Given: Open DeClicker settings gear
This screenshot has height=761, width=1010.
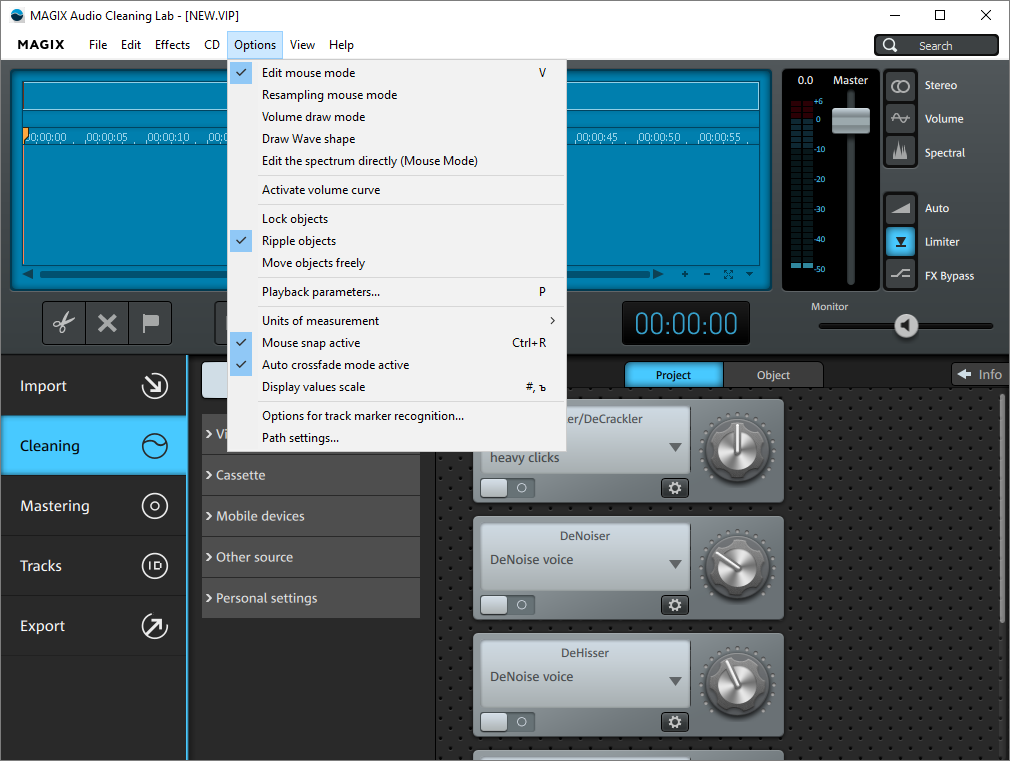Looking at the screenshot, I should 674,488.
